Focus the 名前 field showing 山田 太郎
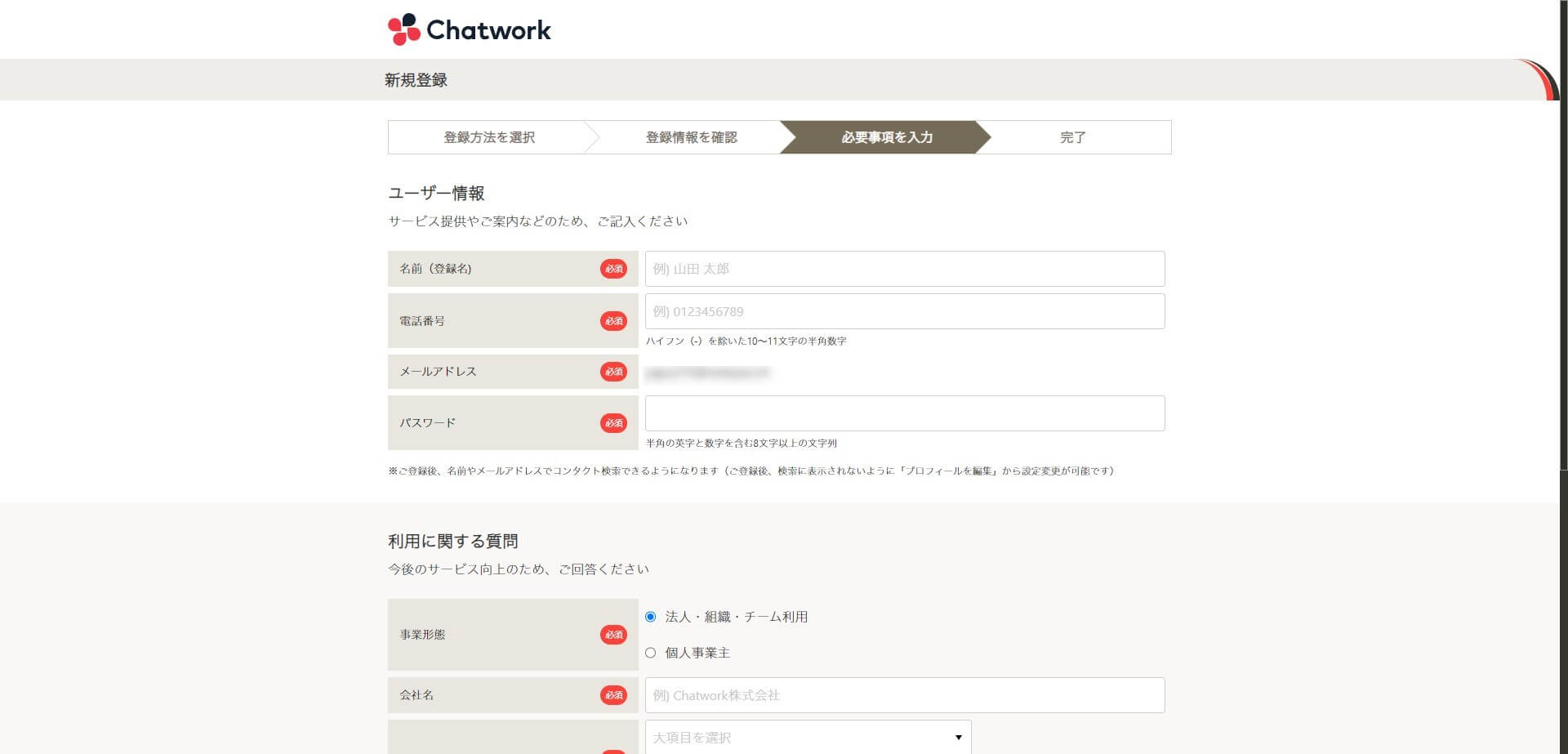The image size is (1568, 754). point(904,269)
